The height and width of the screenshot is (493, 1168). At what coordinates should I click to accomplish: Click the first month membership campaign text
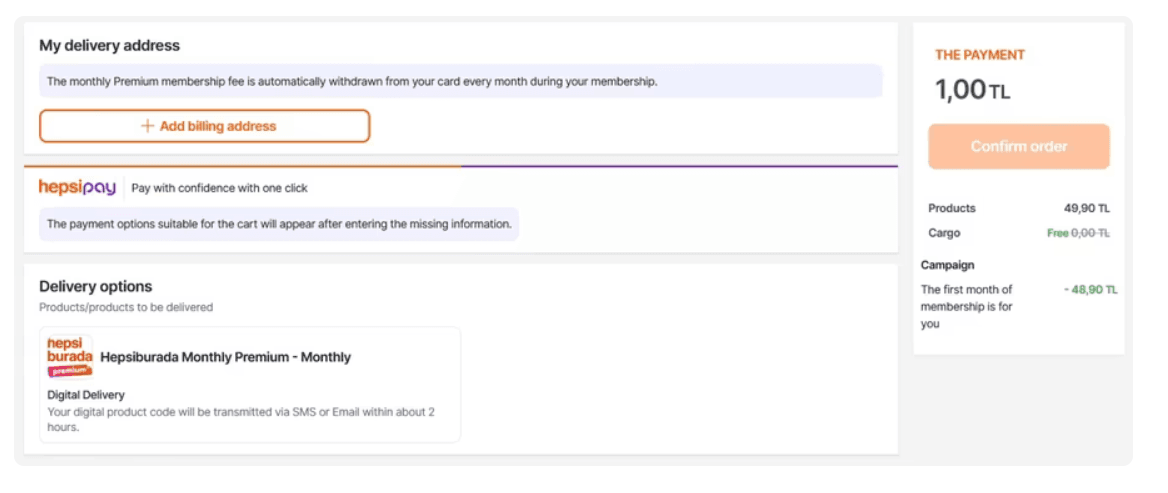(x=967, y=307)
